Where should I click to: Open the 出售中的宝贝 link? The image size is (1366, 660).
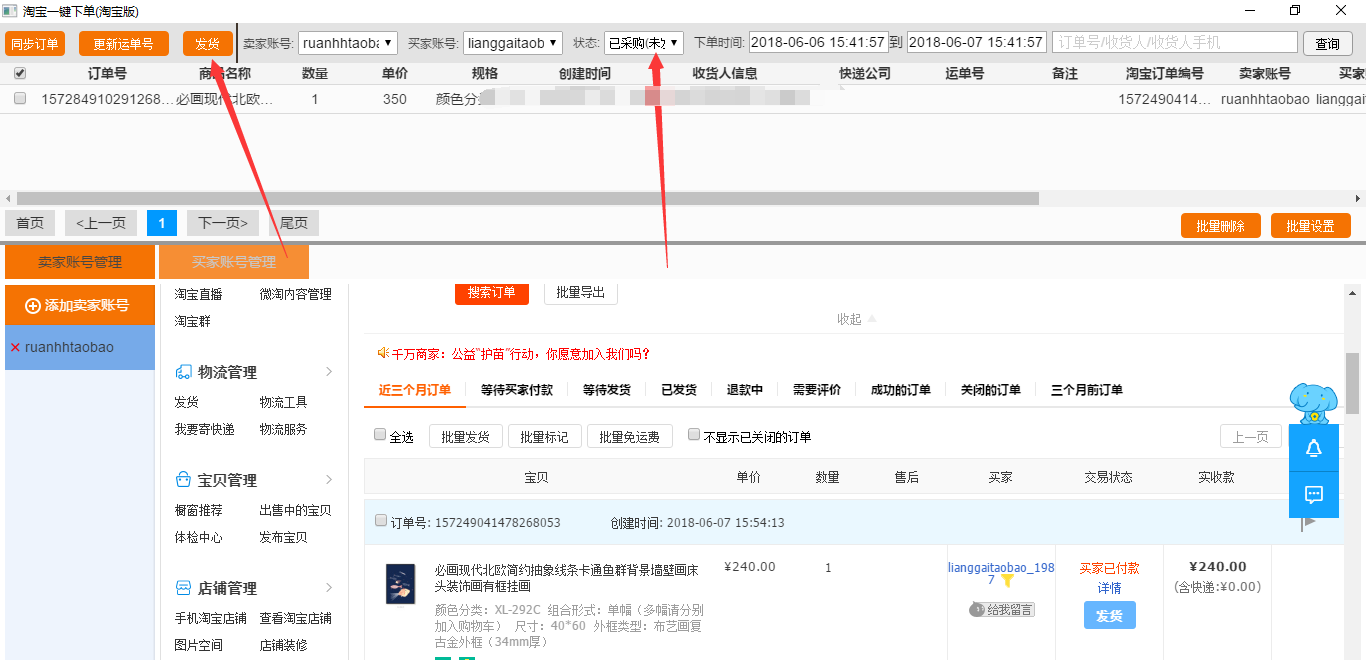(295, 510)
